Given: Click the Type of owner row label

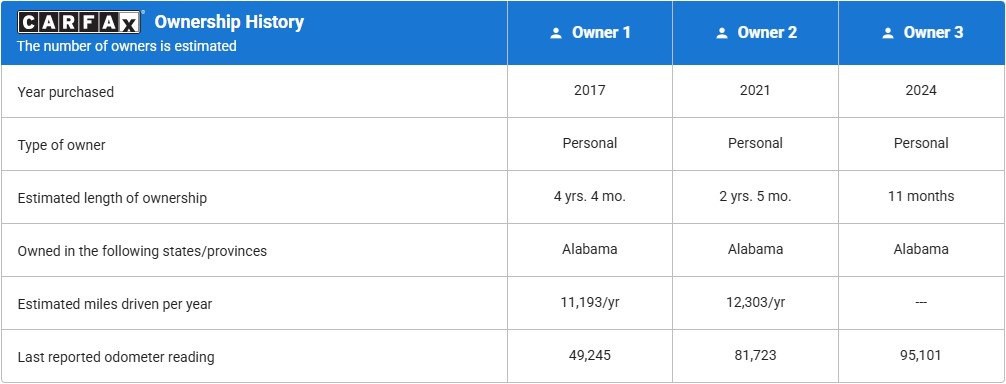Looking at the screenshot, I should pyautogui.click(x=61, y=146).
